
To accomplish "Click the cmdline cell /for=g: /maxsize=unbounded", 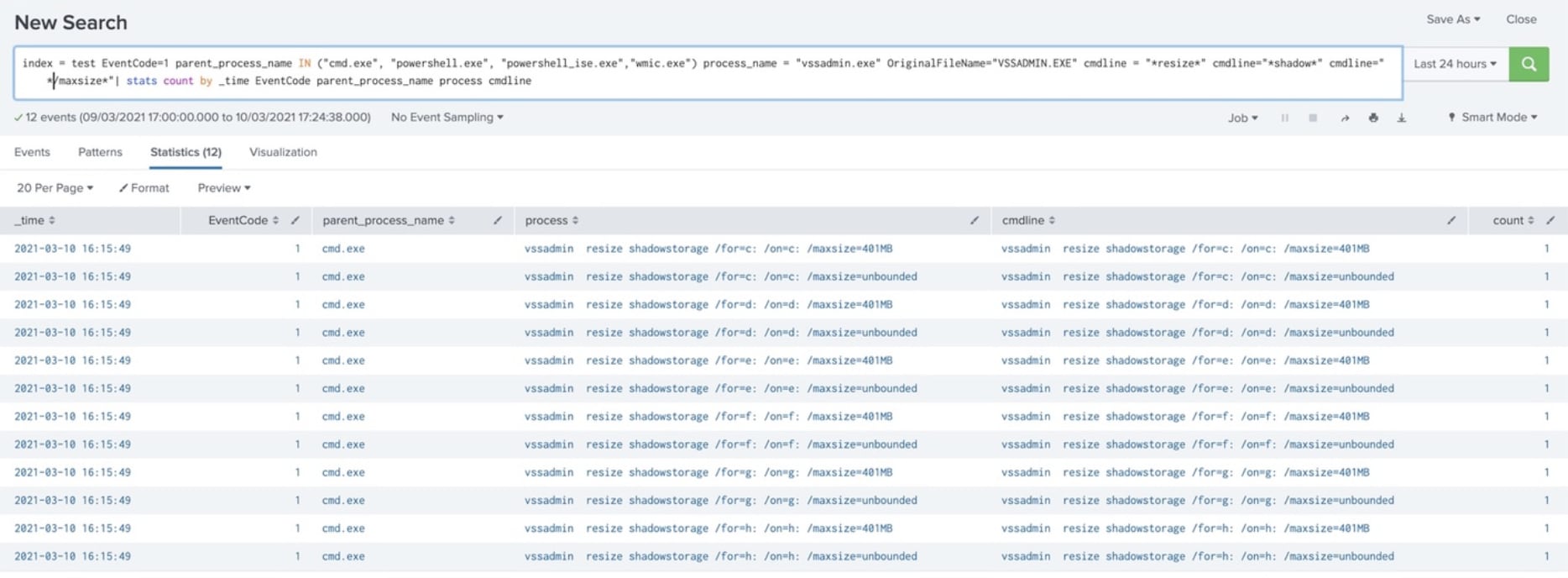I will (x=1198, y=501).
